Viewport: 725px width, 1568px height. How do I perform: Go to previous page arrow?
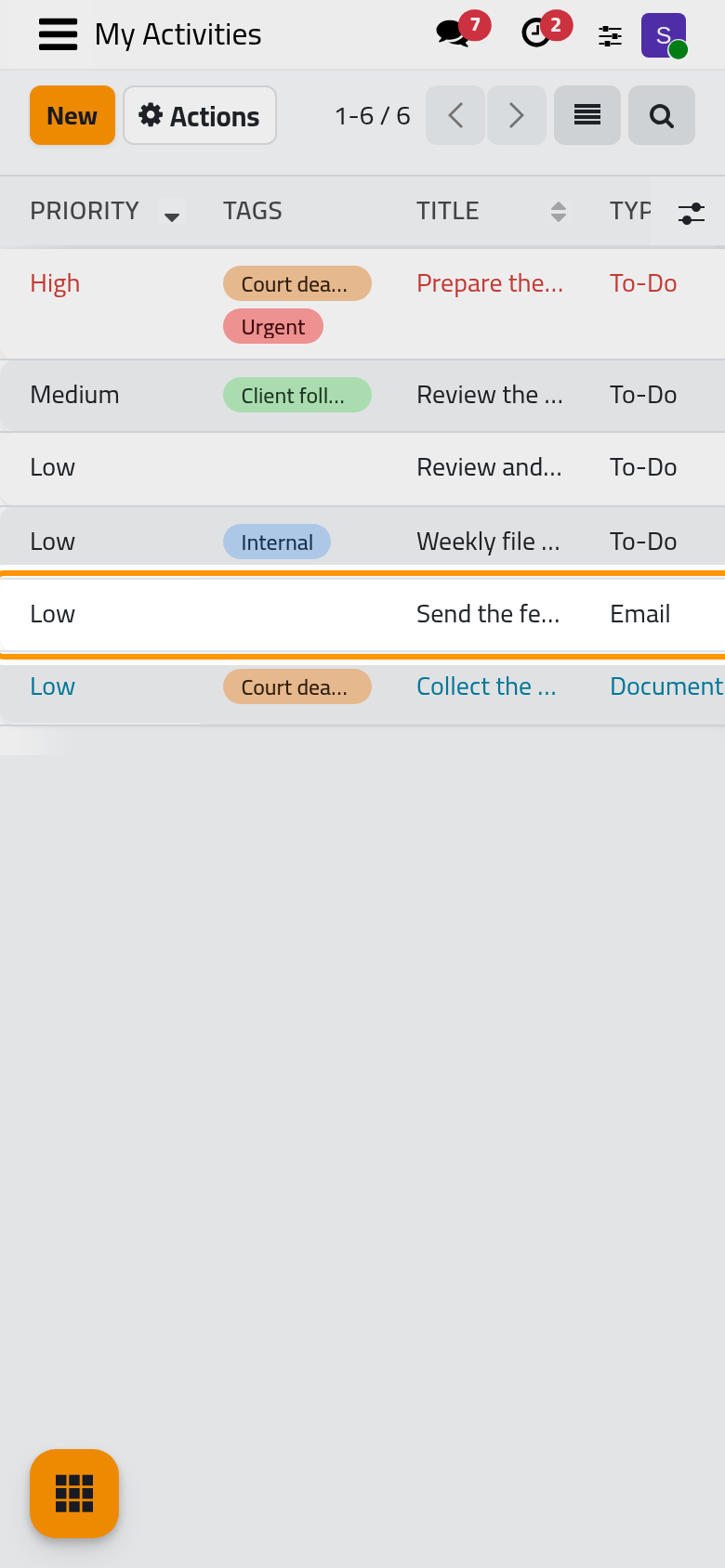(x=455, y=115)
